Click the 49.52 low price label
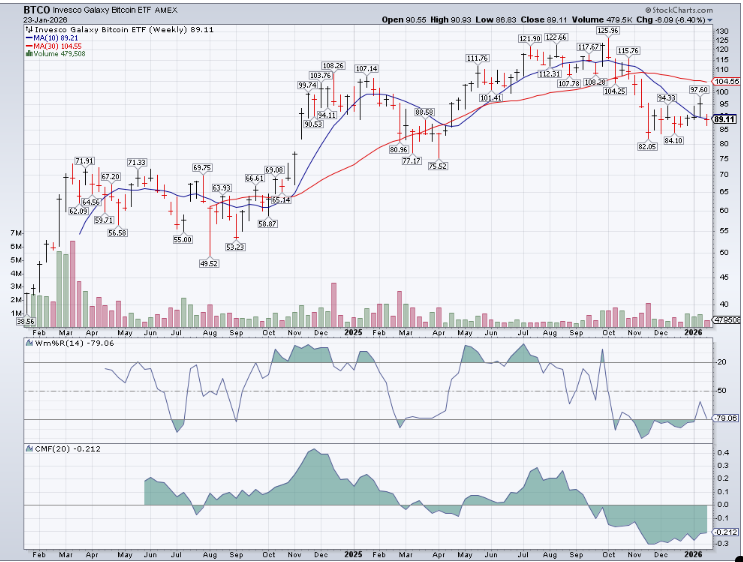 (209, 263)
